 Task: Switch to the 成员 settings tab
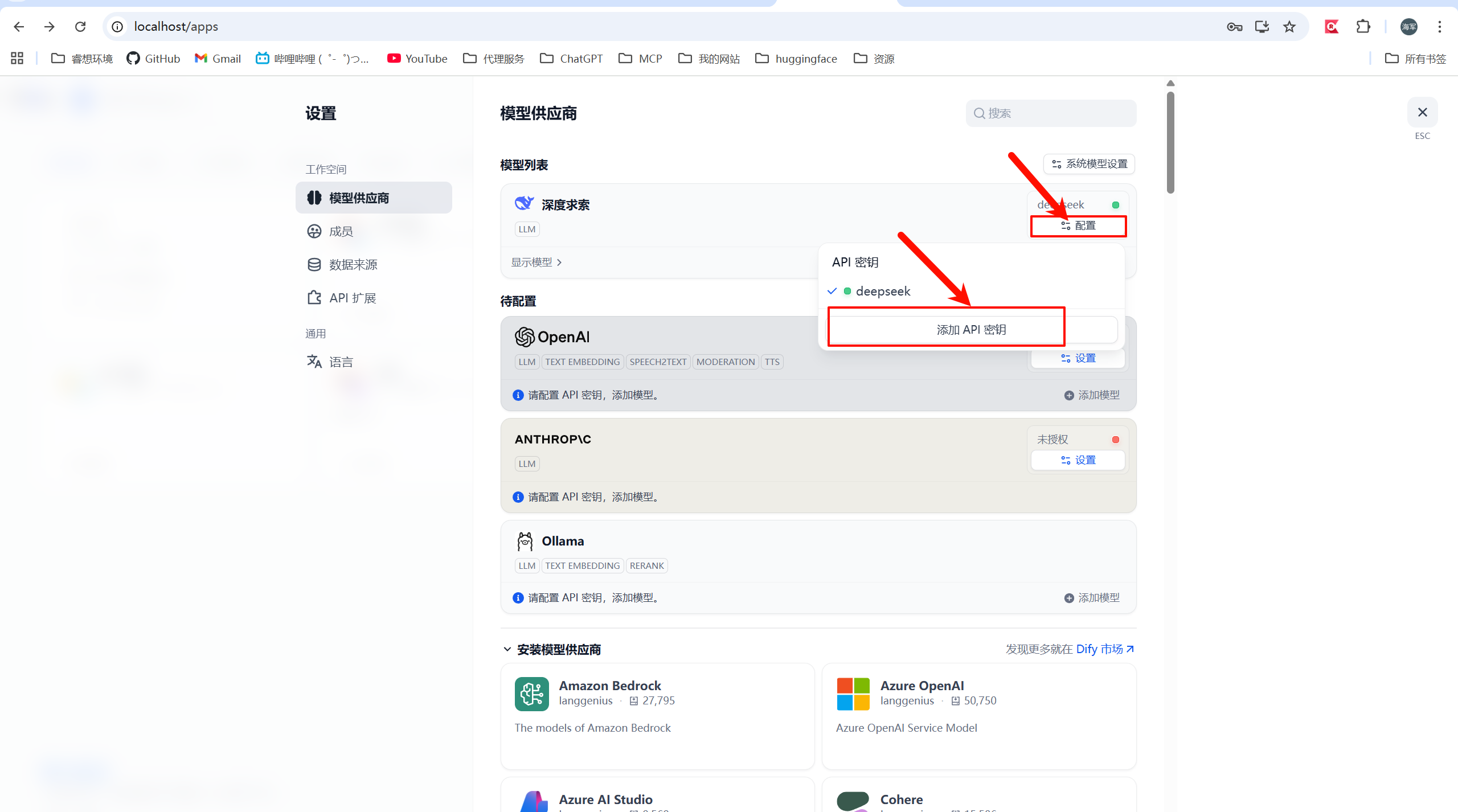[341, 231]
